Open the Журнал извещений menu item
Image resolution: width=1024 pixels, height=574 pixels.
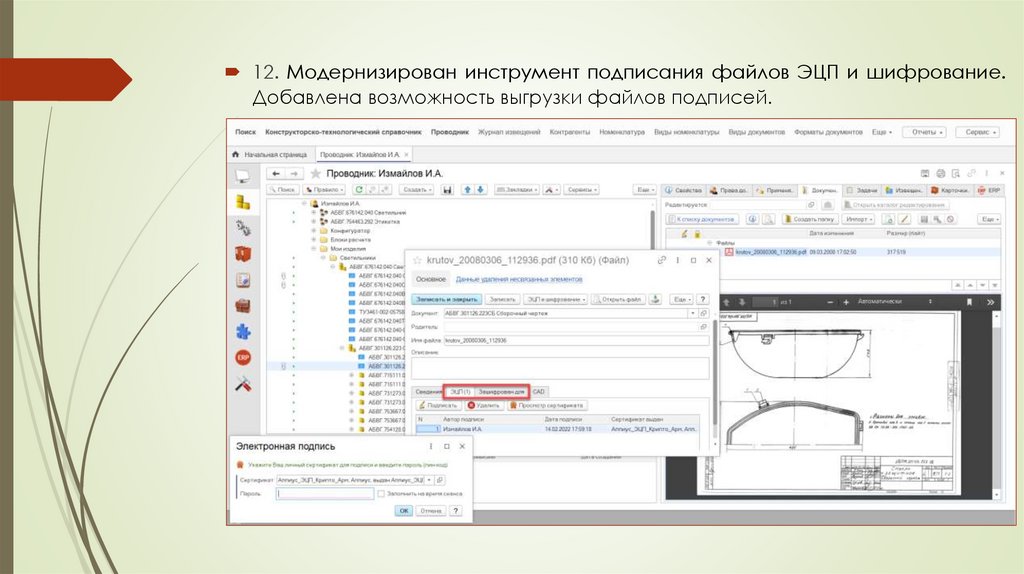509,132
